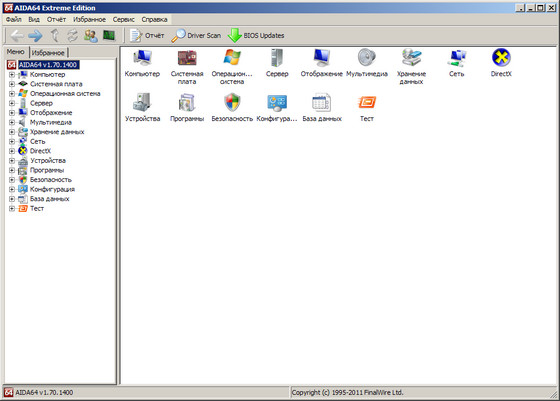Screen dimensions: 560x401
Task: Click the Отчёт toolbar button
Action: (147, 35)
